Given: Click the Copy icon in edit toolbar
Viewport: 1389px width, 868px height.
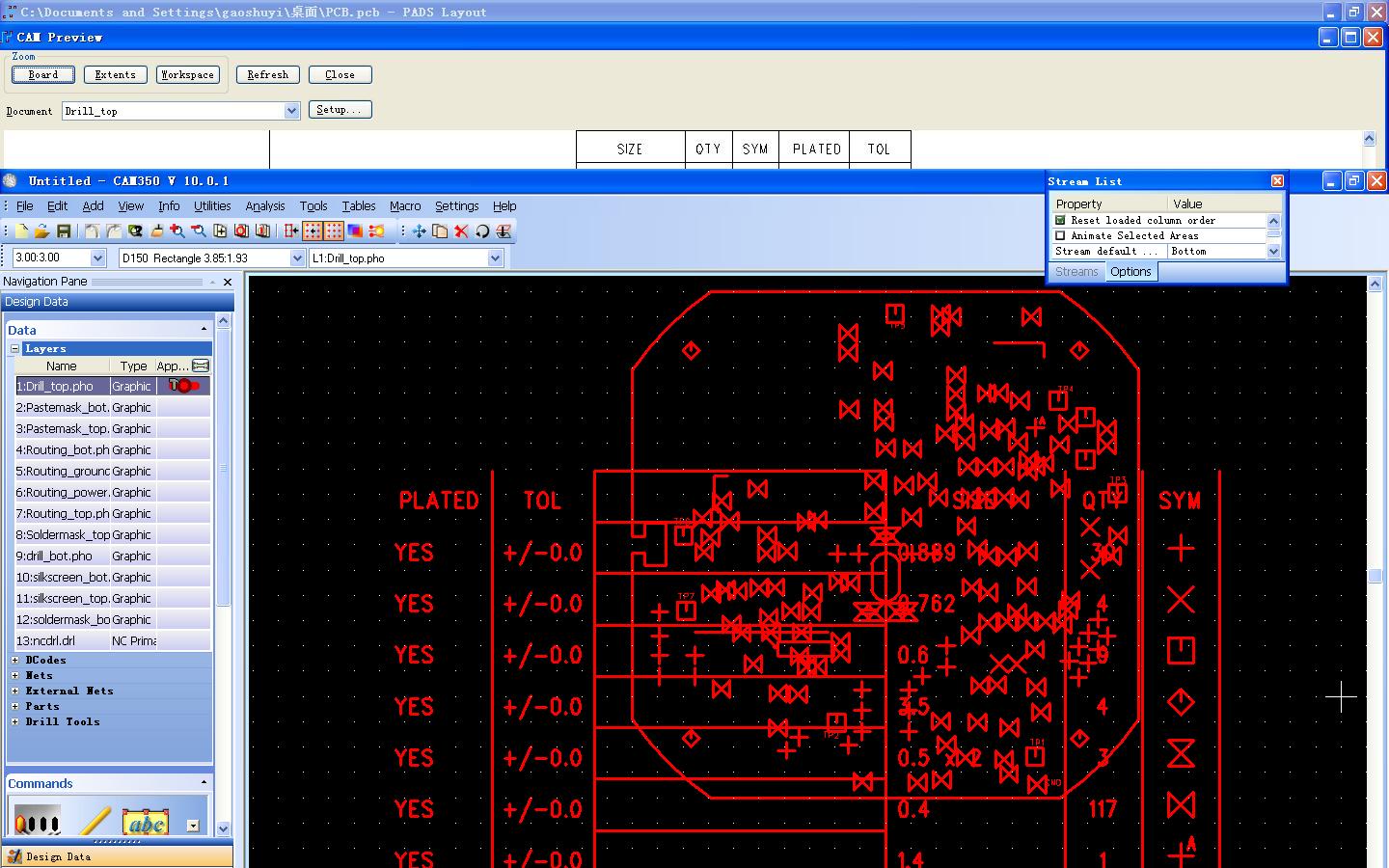Looking at the screenshot, I should (x=440, y=231).
